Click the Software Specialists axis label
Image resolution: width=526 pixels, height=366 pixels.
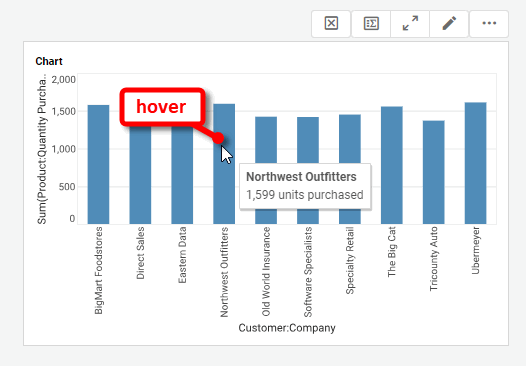pyautogui.click(x=308, y=272)
